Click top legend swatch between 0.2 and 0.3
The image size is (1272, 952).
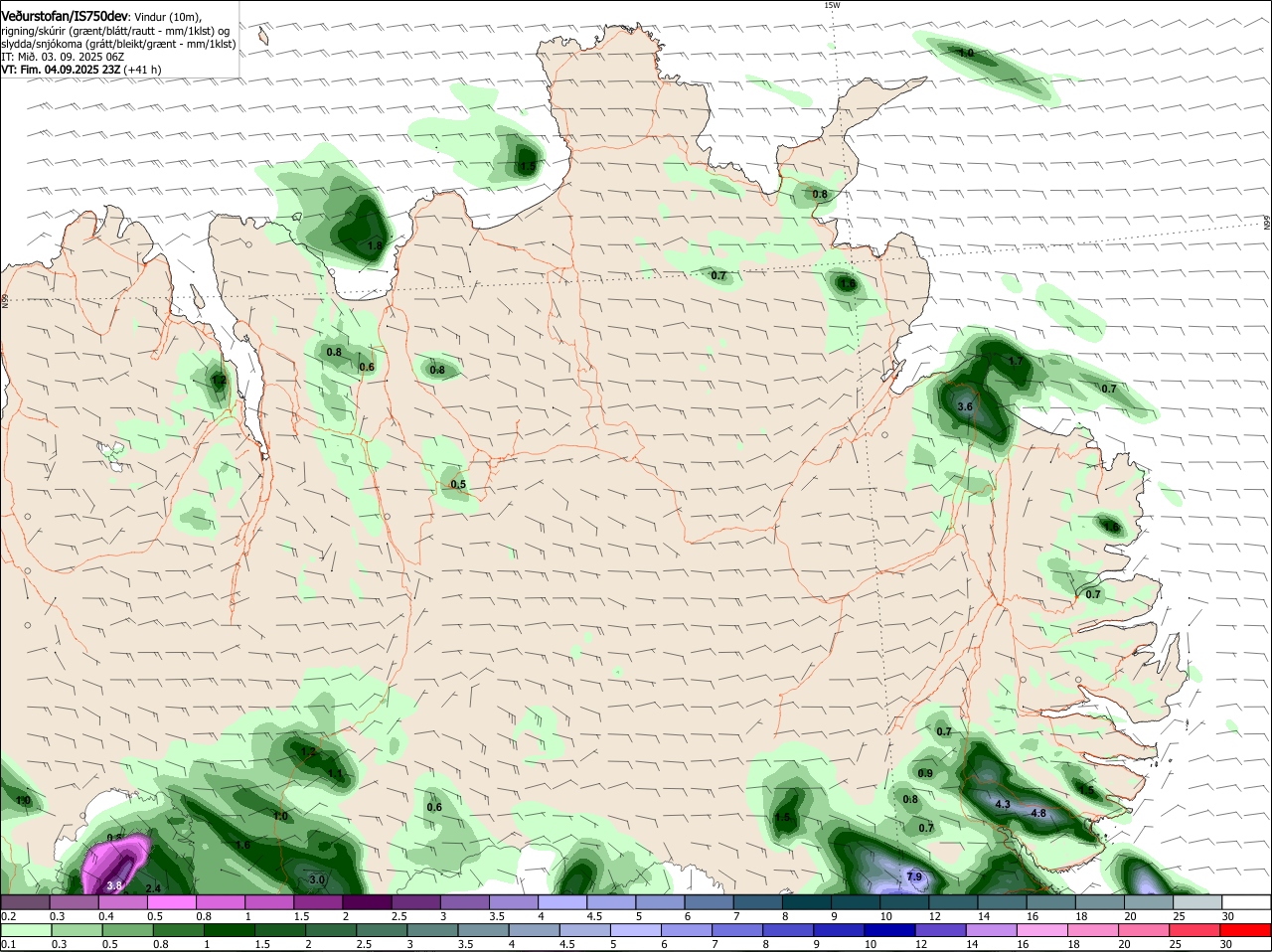pos(26,901)
